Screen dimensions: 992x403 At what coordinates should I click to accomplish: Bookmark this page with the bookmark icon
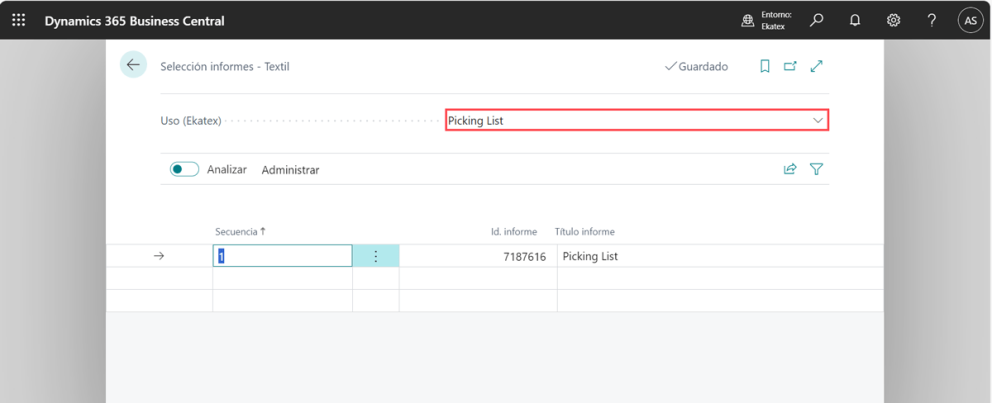tap(764, 66)
